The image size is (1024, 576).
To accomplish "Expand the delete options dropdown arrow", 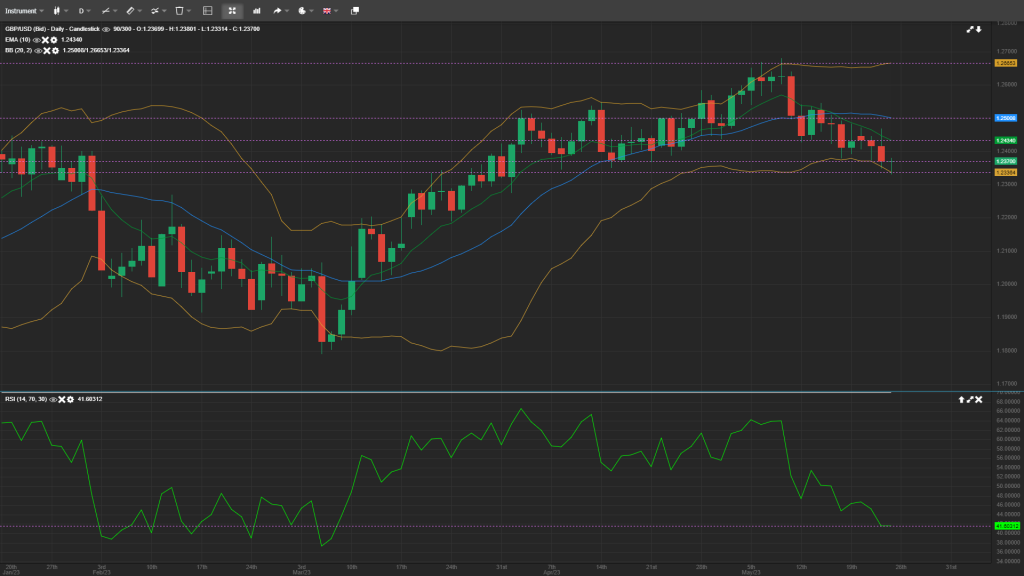I will 189,11.
